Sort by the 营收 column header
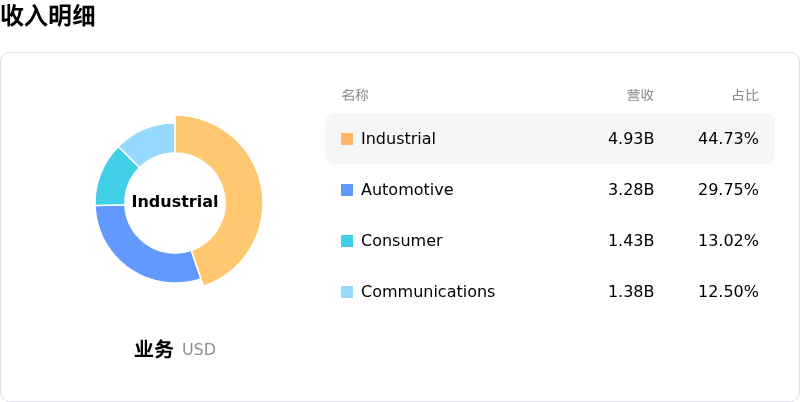Image resolution: width=800 pixels, height=402 pixels. (640, 95)
